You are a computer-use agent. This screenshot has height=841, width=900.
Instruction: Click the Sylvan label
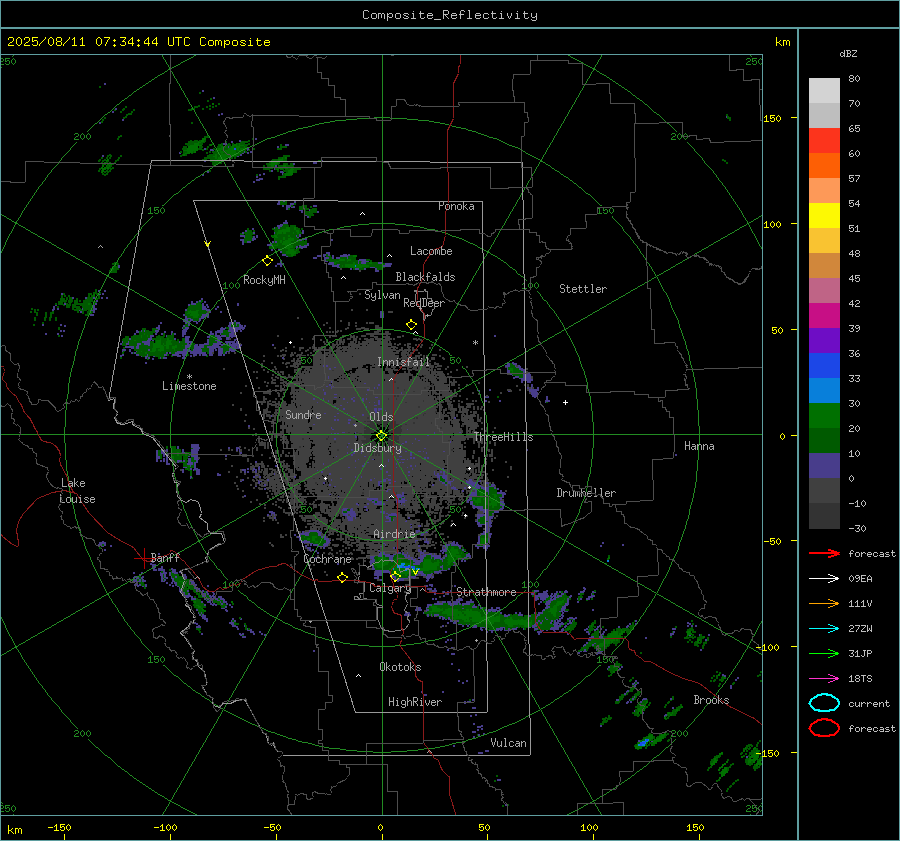(x=382, y=295)
